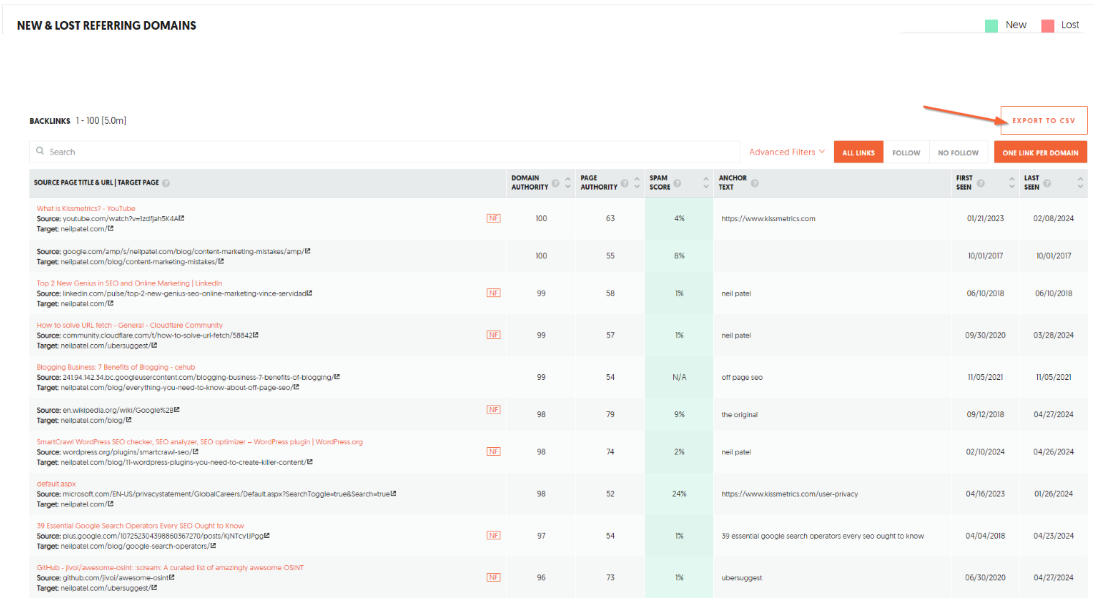This screenshot has width=1094, height=598.
Task: Toggle One Link Per Domain
Action: (1040, 153)
